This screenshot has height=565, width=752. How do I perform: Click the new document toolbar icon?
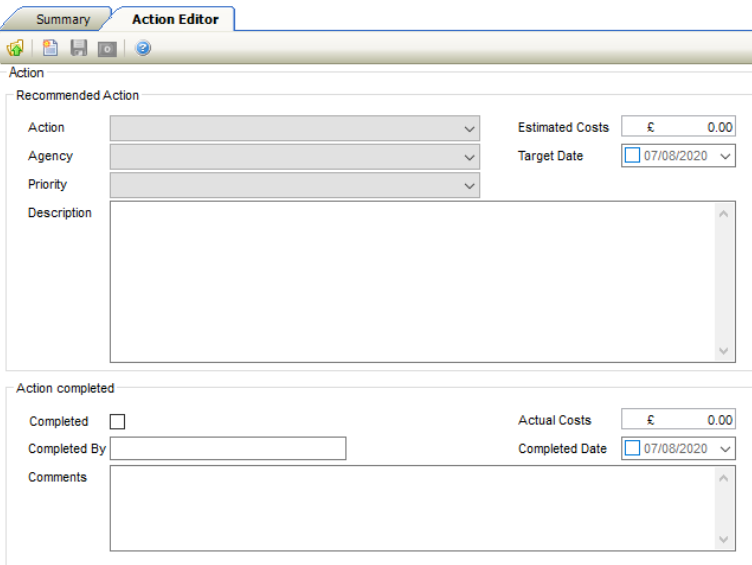[50, 48]
